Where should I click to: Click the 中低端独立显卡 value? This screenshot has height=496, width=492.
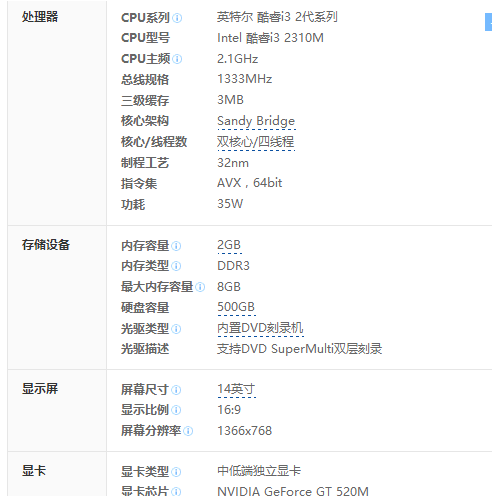click(x=259, y=471)
